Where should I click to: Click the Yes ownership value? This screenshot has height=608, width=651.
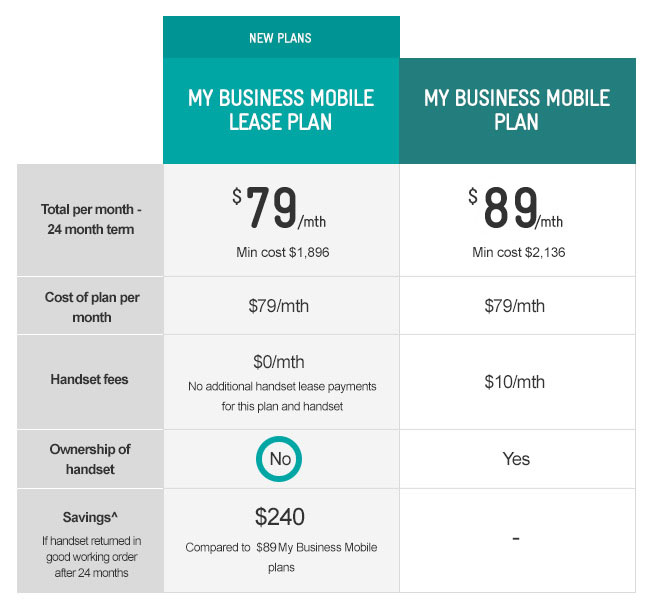(x=517, y=459)
